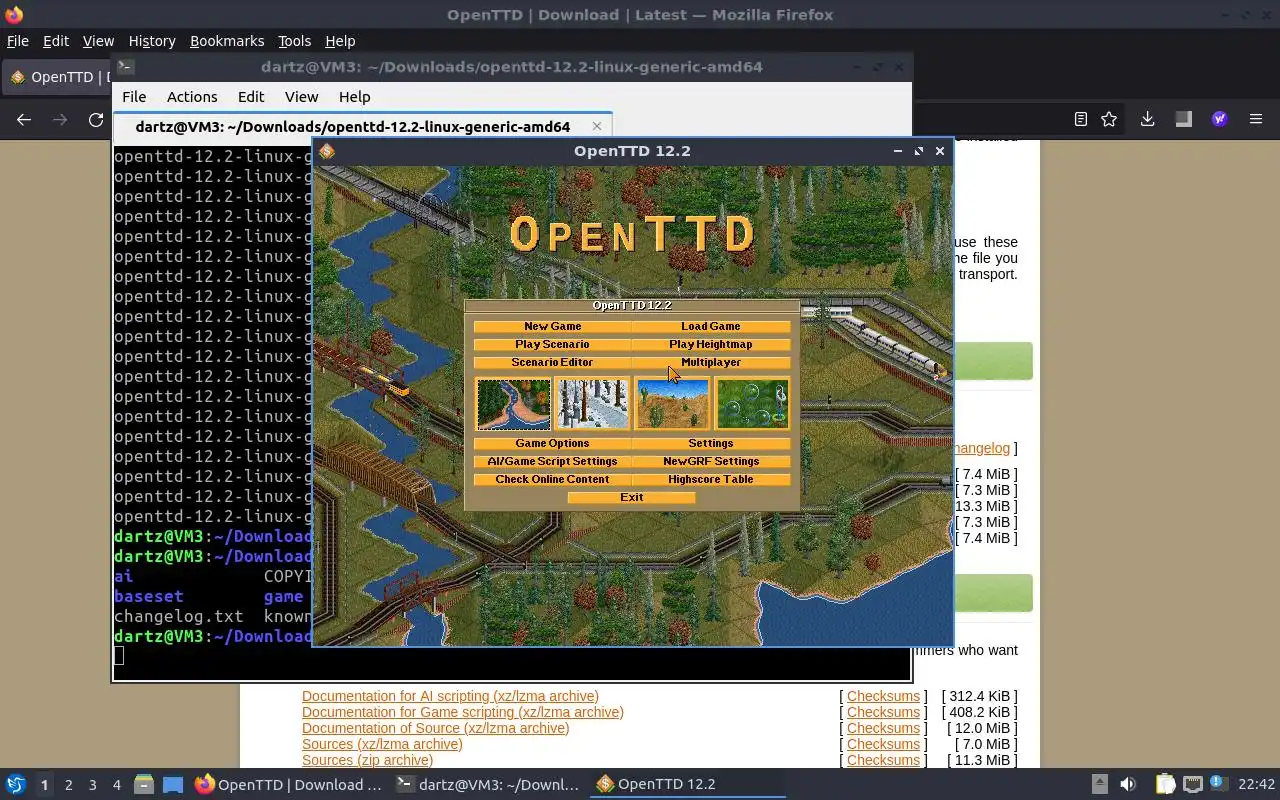Viewport: 1280px width, 800px height.
Task: Open Firefox Tools menu
Action: [294, 41]
